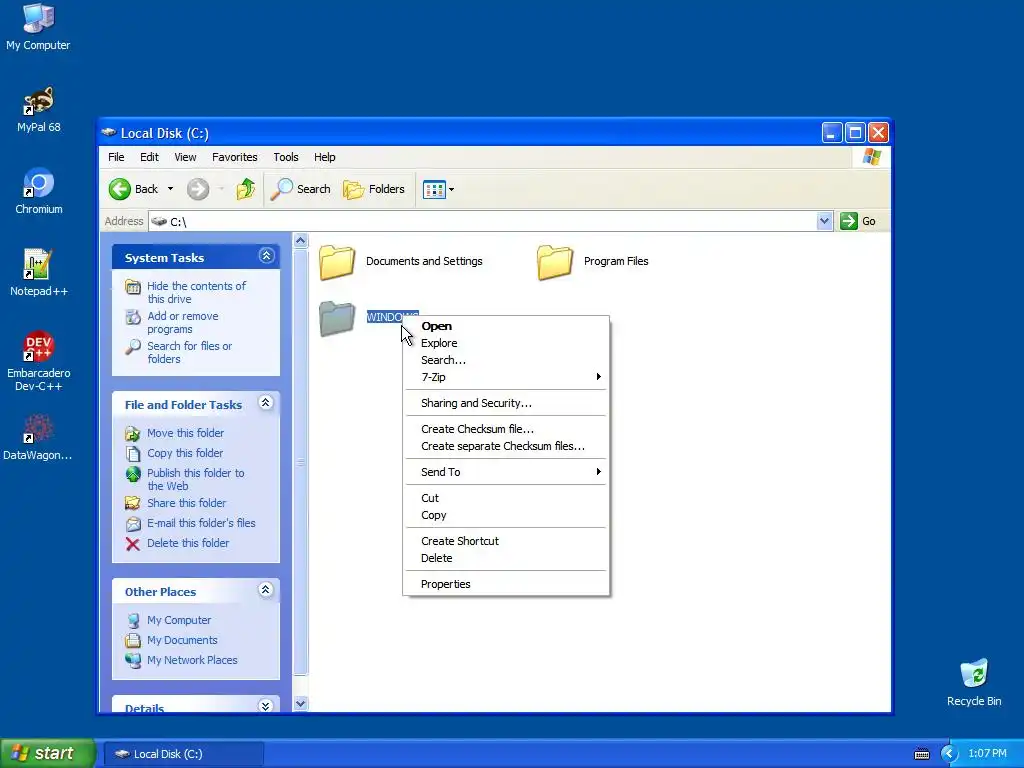Collapse File and Folder Tasks panel

pos(265,402)
